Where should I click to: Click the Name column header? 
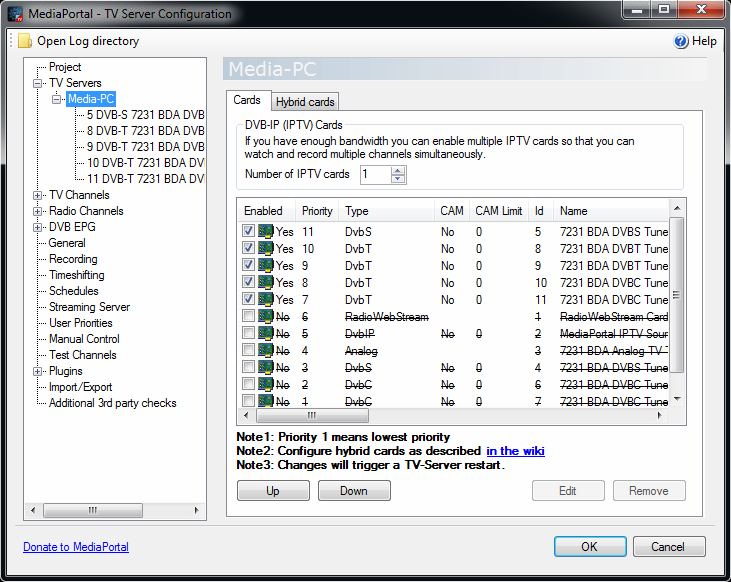[x=611, y=211]
